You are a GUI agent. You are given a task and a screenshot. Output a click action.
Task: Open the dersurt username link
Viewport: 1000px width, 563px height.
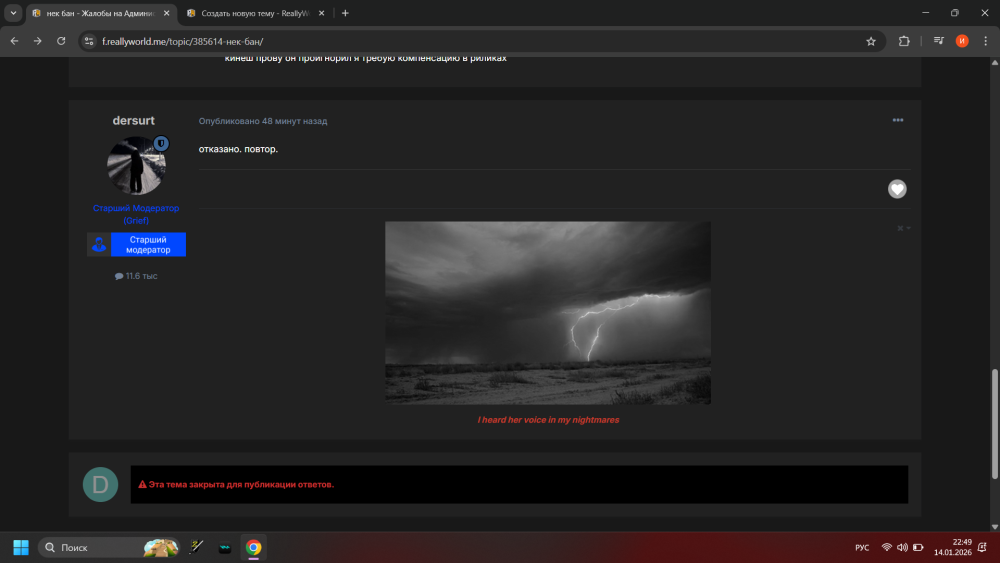pos(133,121)
